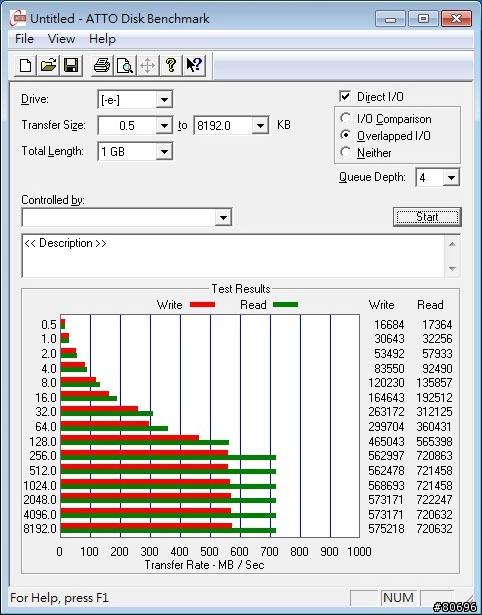Image resolution: width=482 pixels, height=615 pixels.
Task: Select the Overlapped I/O radio button
Action: tap(346, 135)
